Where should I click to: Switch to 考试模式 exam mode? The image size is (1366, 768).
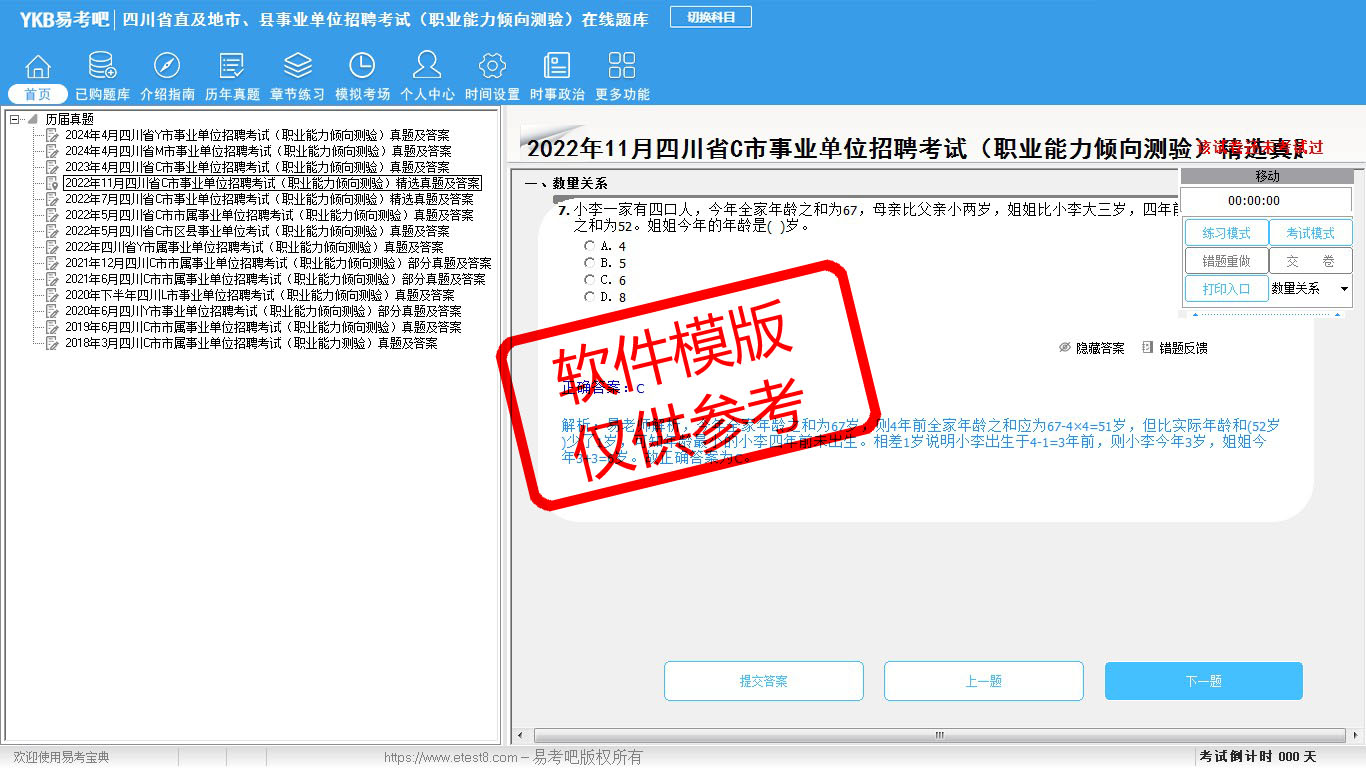[x=1311, y=233]
